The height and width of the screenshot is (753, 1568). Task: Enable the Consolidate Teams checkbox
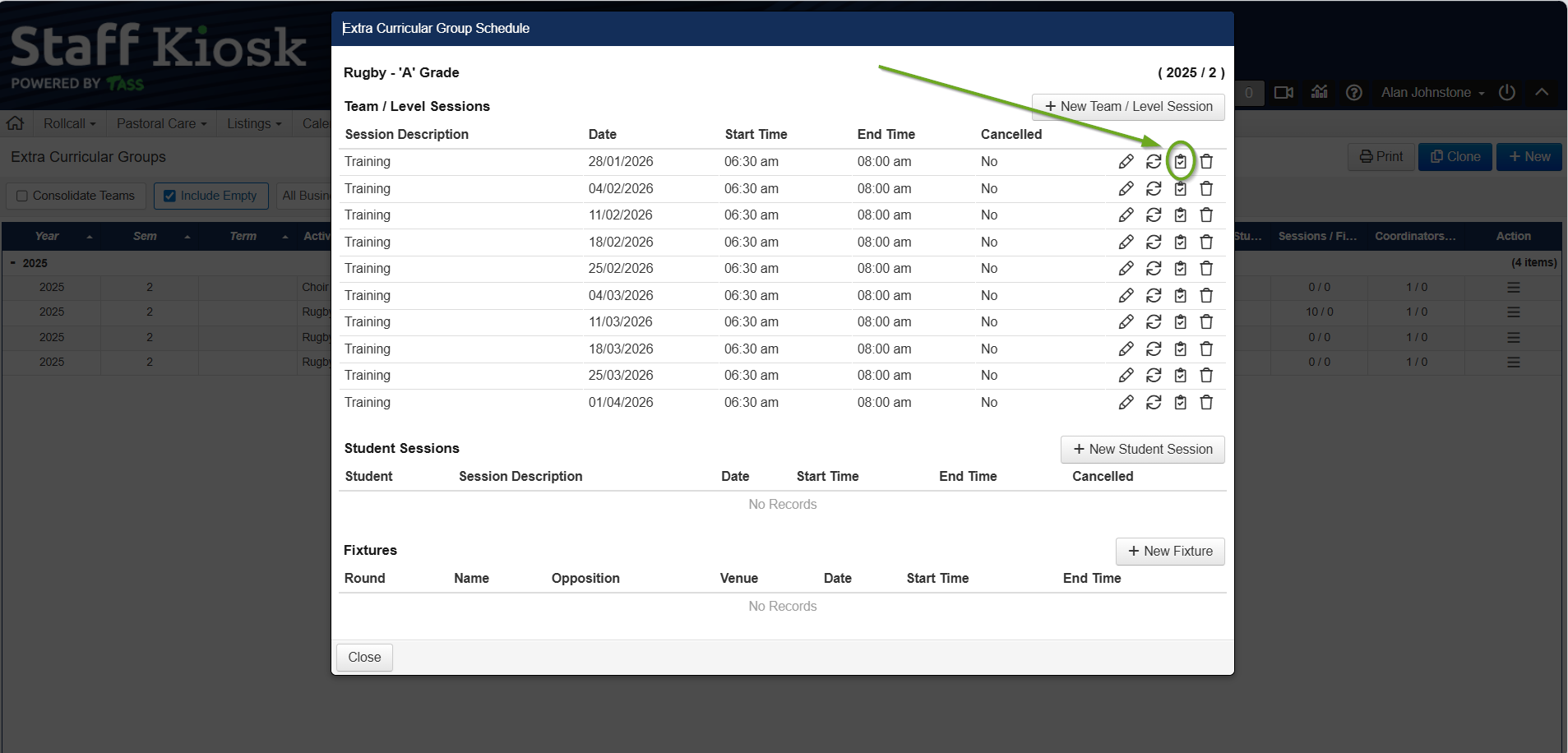(22, 196)
